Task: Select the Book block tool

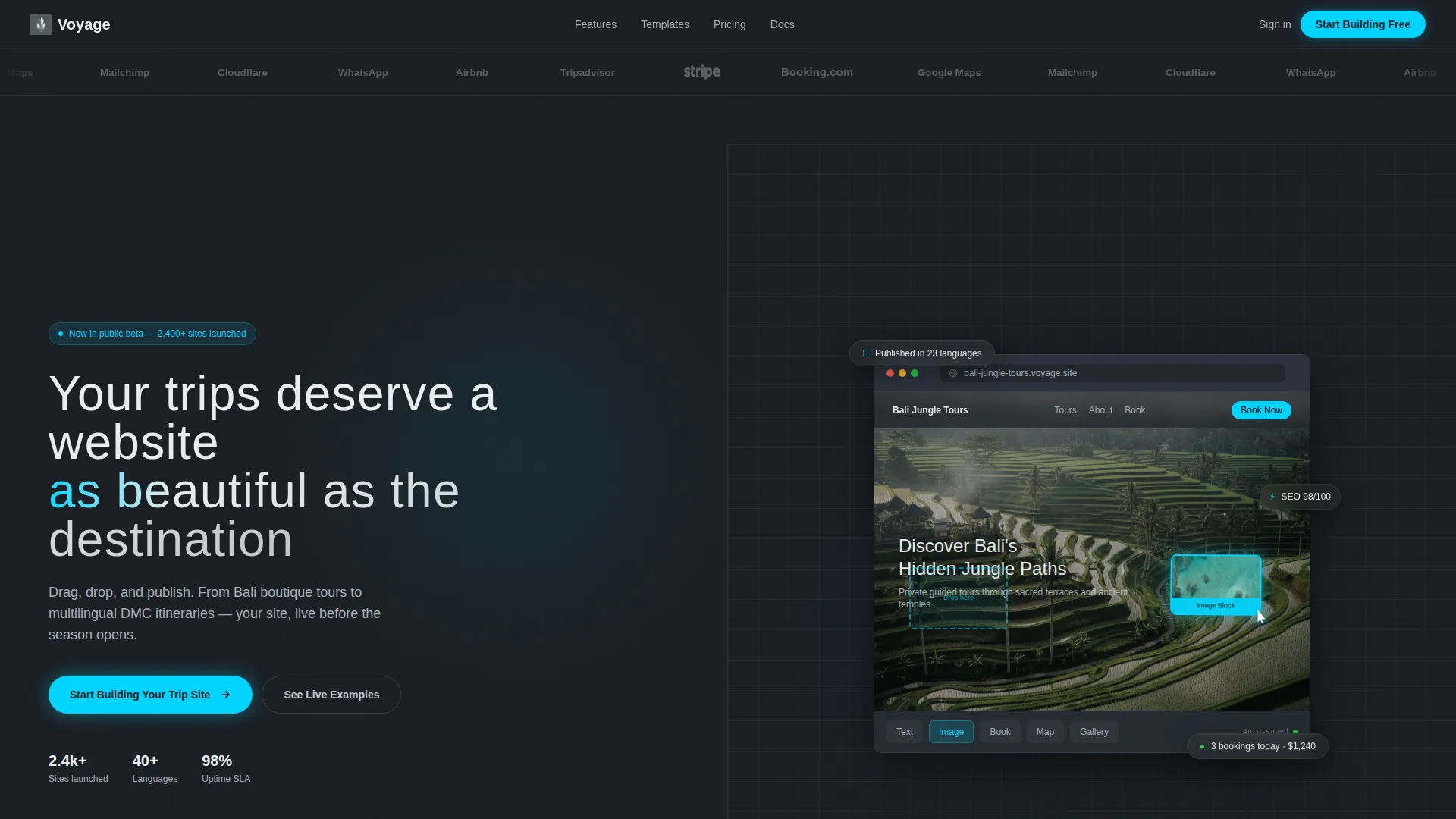Action: coord(999,732)
